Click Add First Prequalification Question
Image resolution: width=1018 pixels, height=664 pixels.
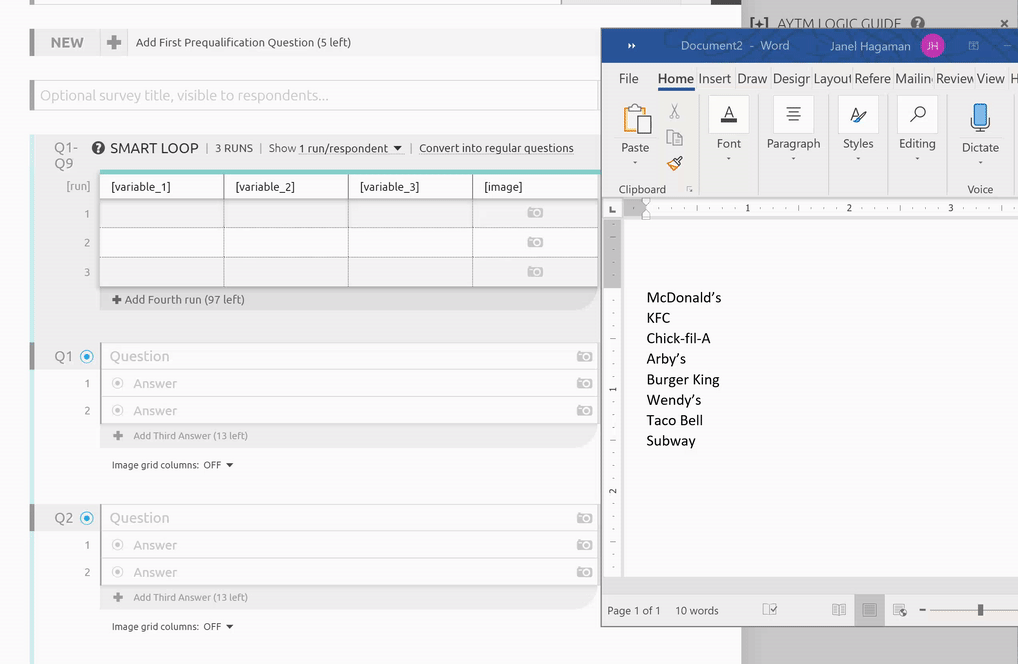[x=243, y=42]
